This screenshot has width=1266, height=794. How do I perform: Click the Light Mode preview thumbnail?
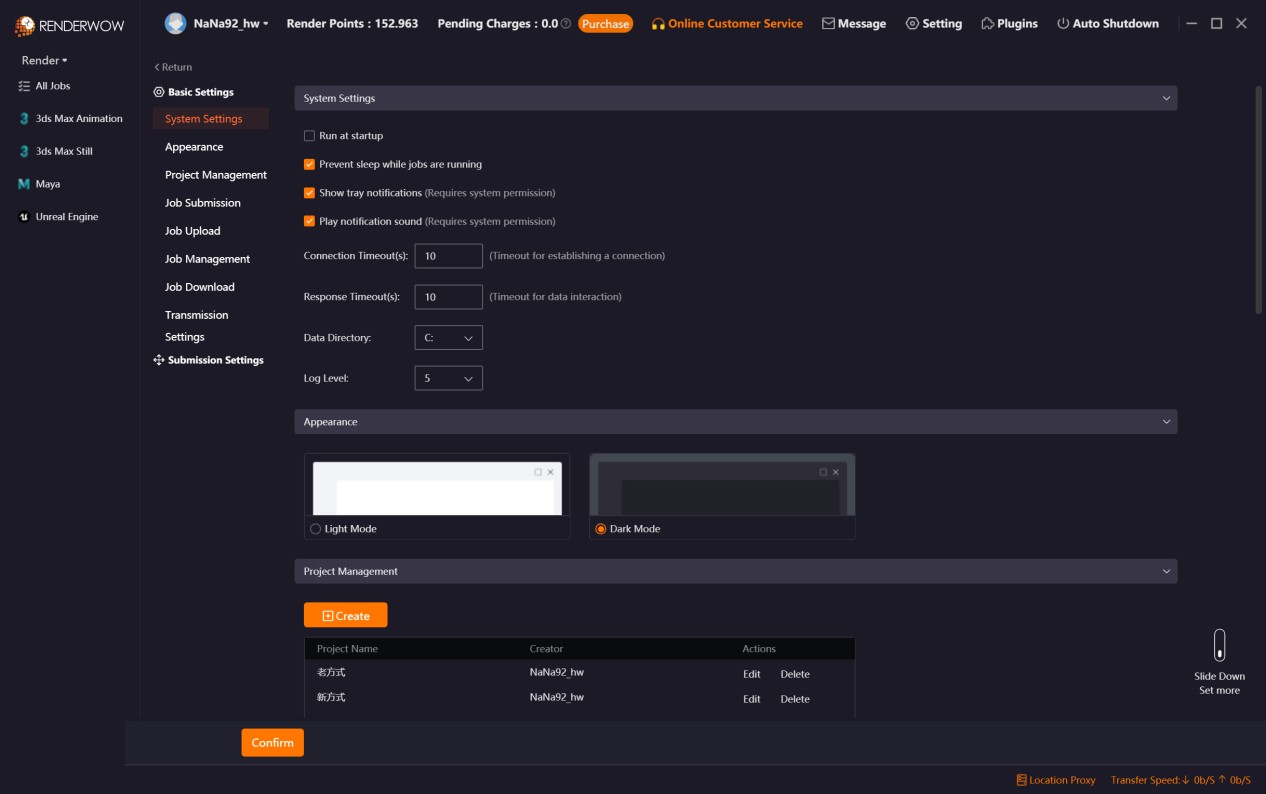tap(437, 487)
